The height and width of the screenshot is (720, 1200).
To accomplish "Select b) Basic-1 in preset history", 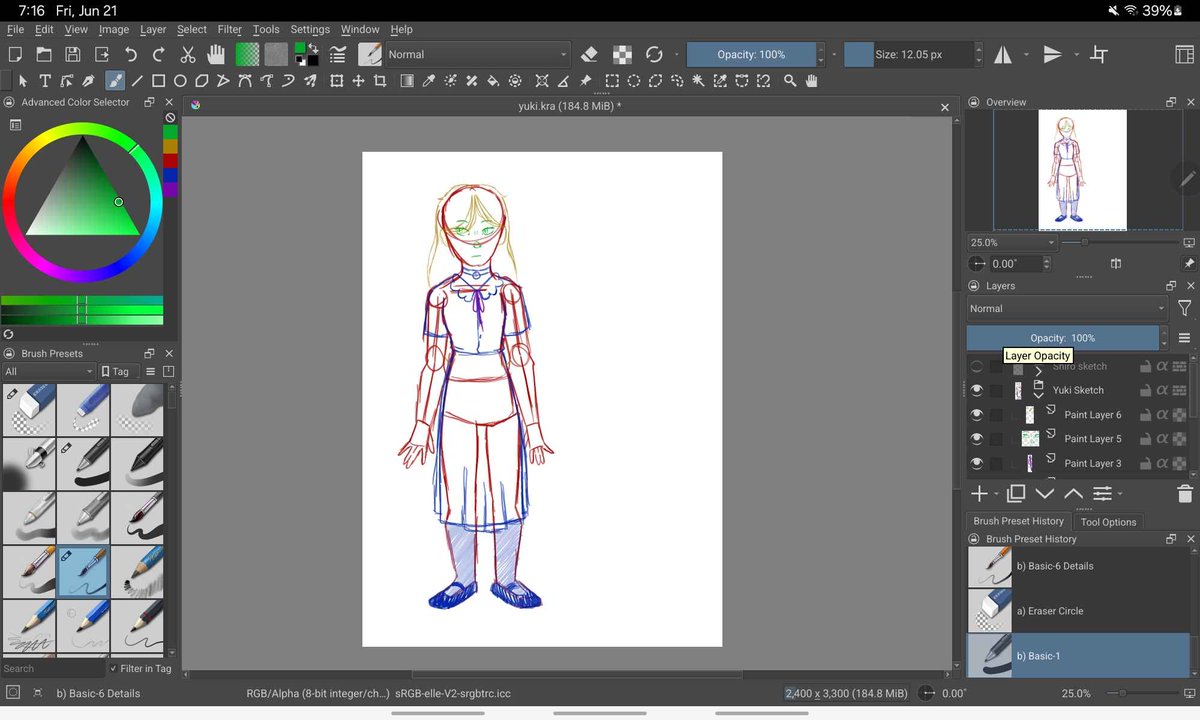I will [1081, 656].
